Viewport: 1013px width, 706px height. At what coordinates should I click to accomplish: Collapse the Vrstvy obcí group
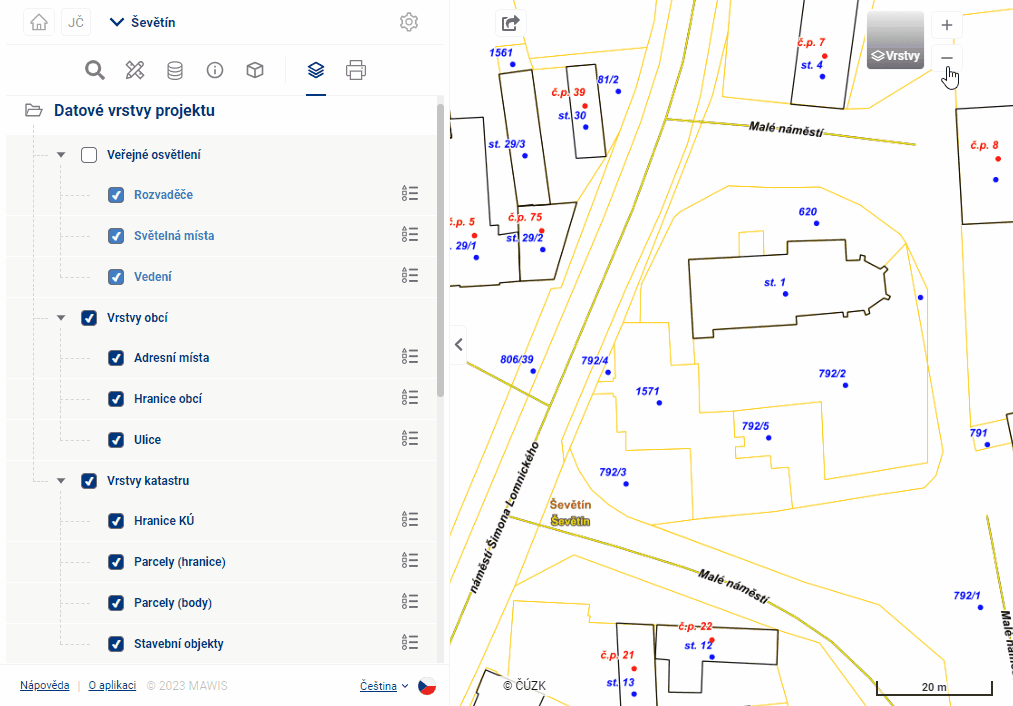(61, 318)
